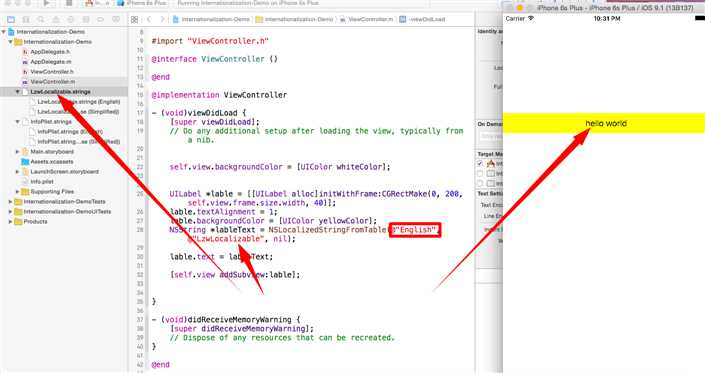The height and width of the screenshot is (373, 705).
Task: Click the On Demand Resource Tags field
Action: (x=491, y=136)
